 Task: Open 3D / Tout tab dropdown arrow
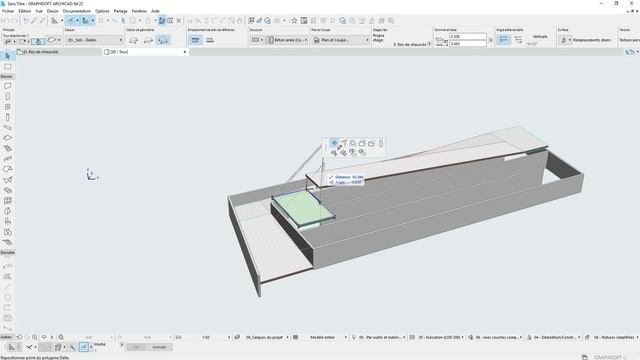click(x=185, y=52)
